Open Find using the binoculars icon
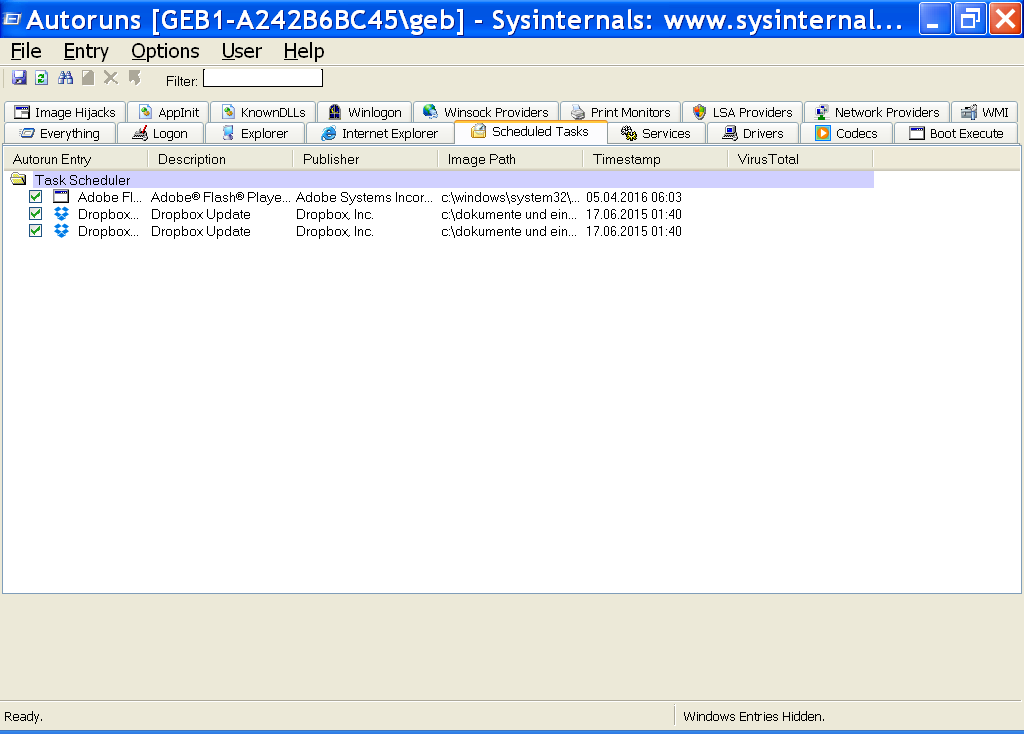Image resolution: width=1024 pixels, height=734 pixels. 65,78
